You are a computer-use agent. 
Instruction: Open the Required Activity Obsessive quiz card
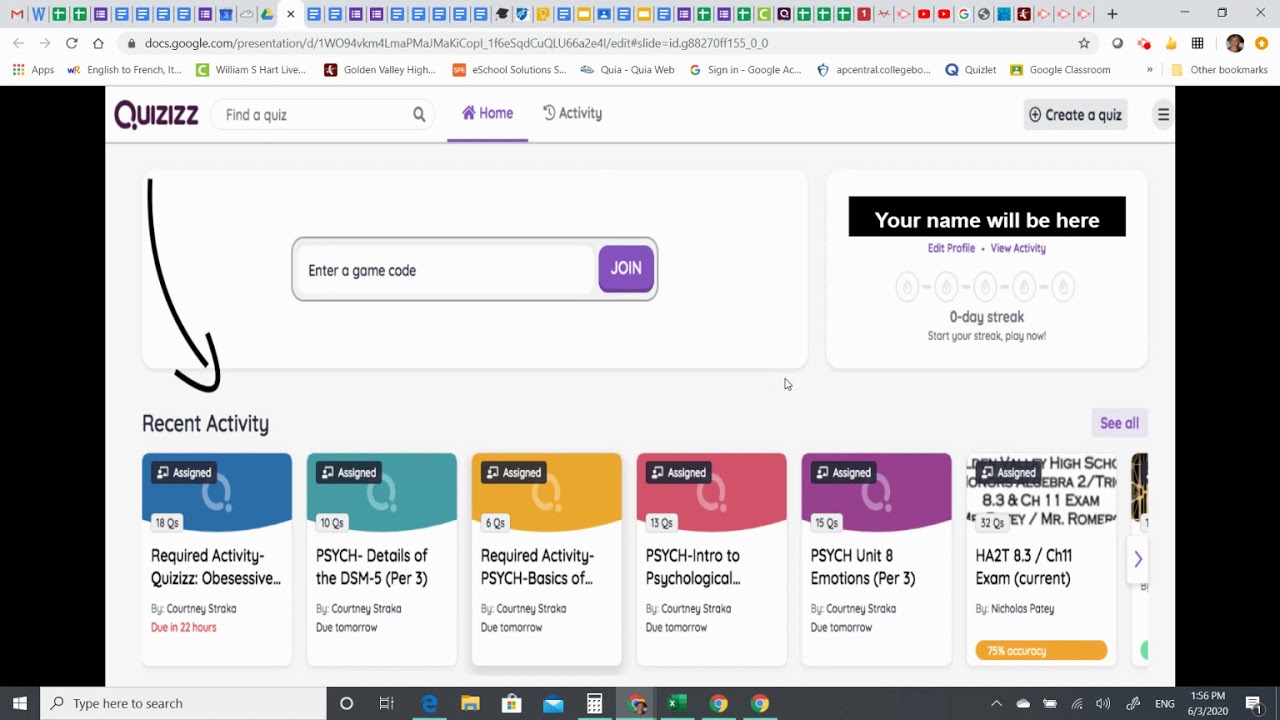click(217, 559)
